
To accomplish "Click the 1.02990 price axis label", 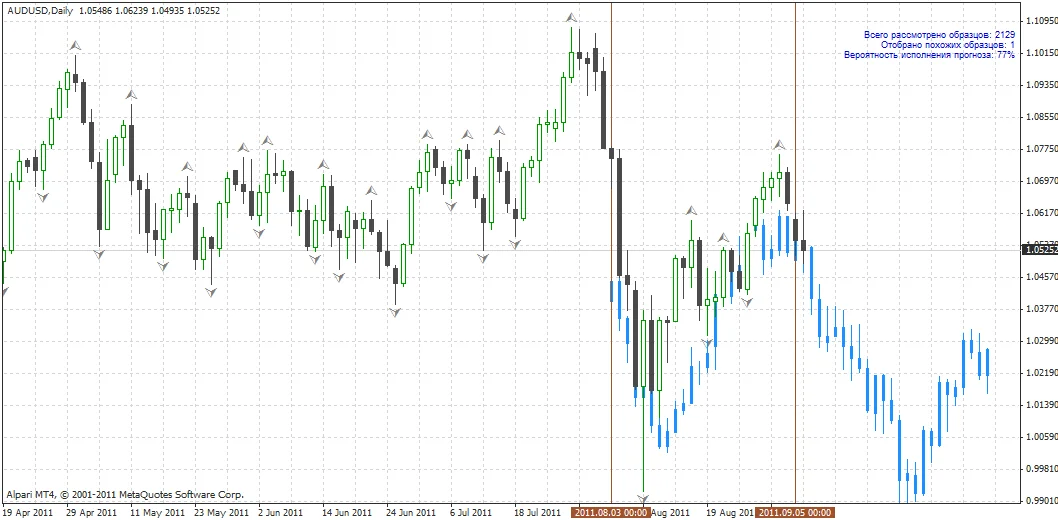I will pos(1041,341).
